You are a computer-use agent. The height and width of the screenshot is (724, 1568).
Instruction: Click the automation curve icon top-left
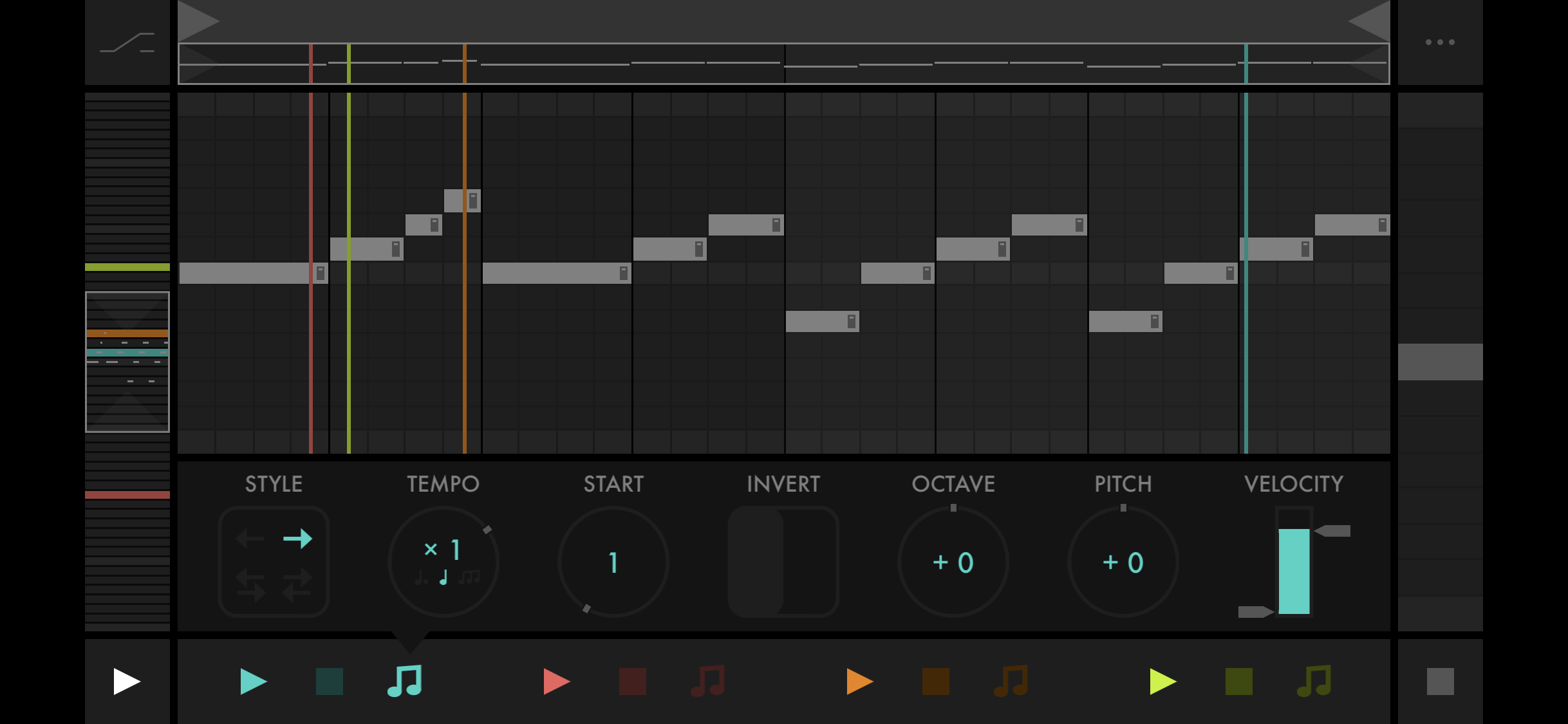tap(127, 42)
